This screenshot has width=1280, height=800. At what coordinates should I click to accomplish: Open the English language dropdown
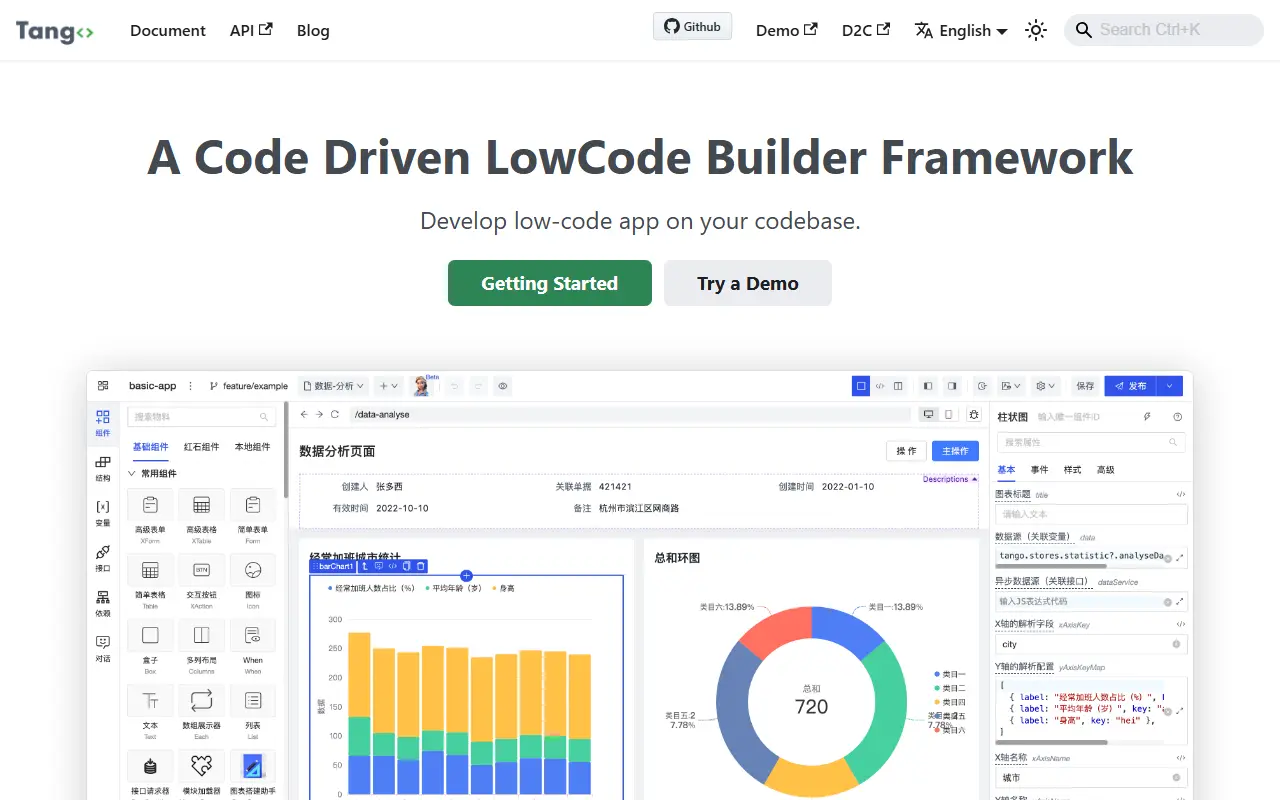pyautogui.click(x=960, y=30)
